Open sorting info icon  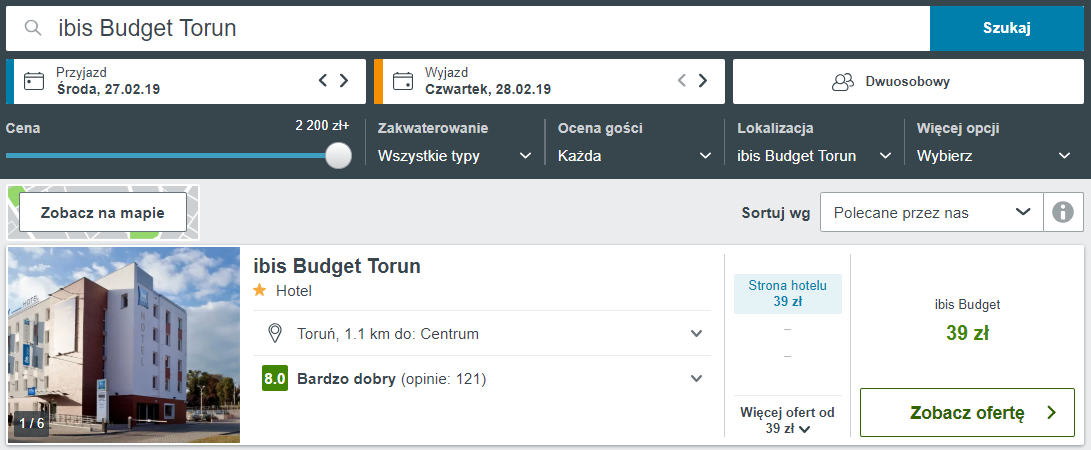click(1063, 212)
